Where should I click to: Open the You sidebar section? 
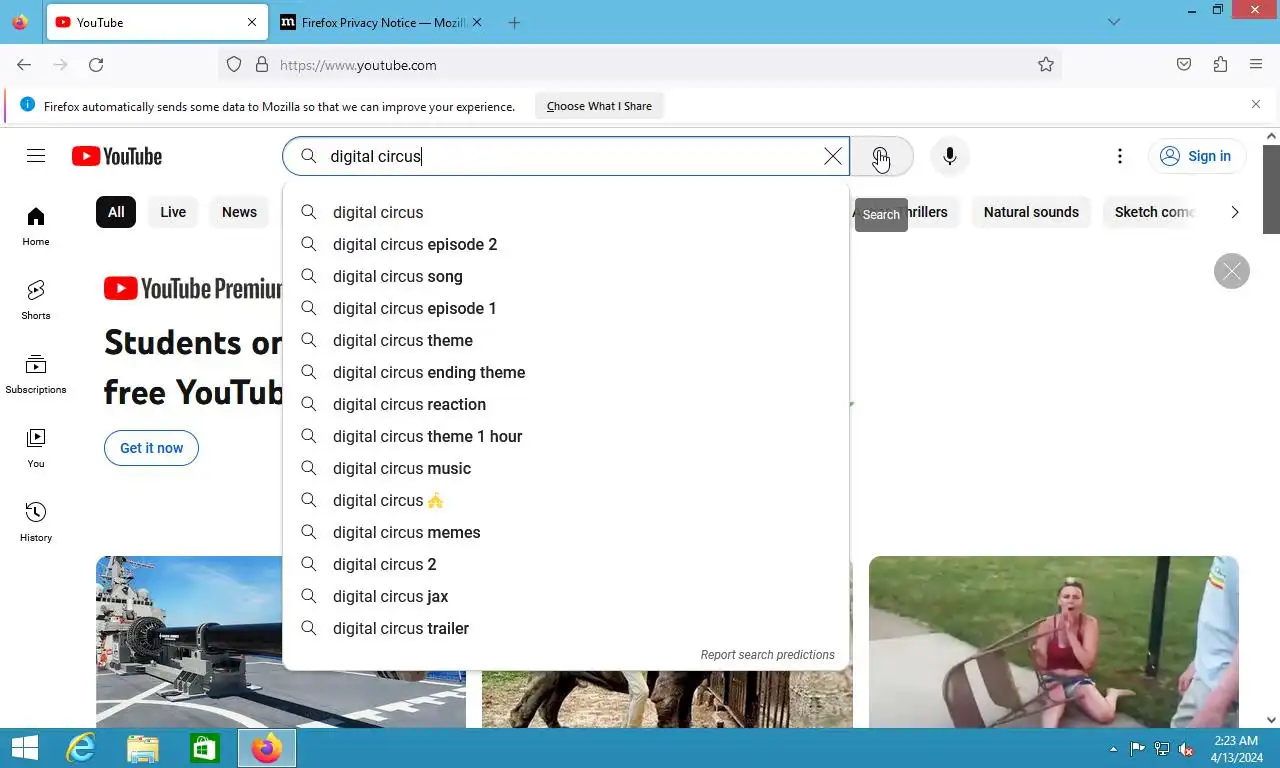tap(36, 448)
